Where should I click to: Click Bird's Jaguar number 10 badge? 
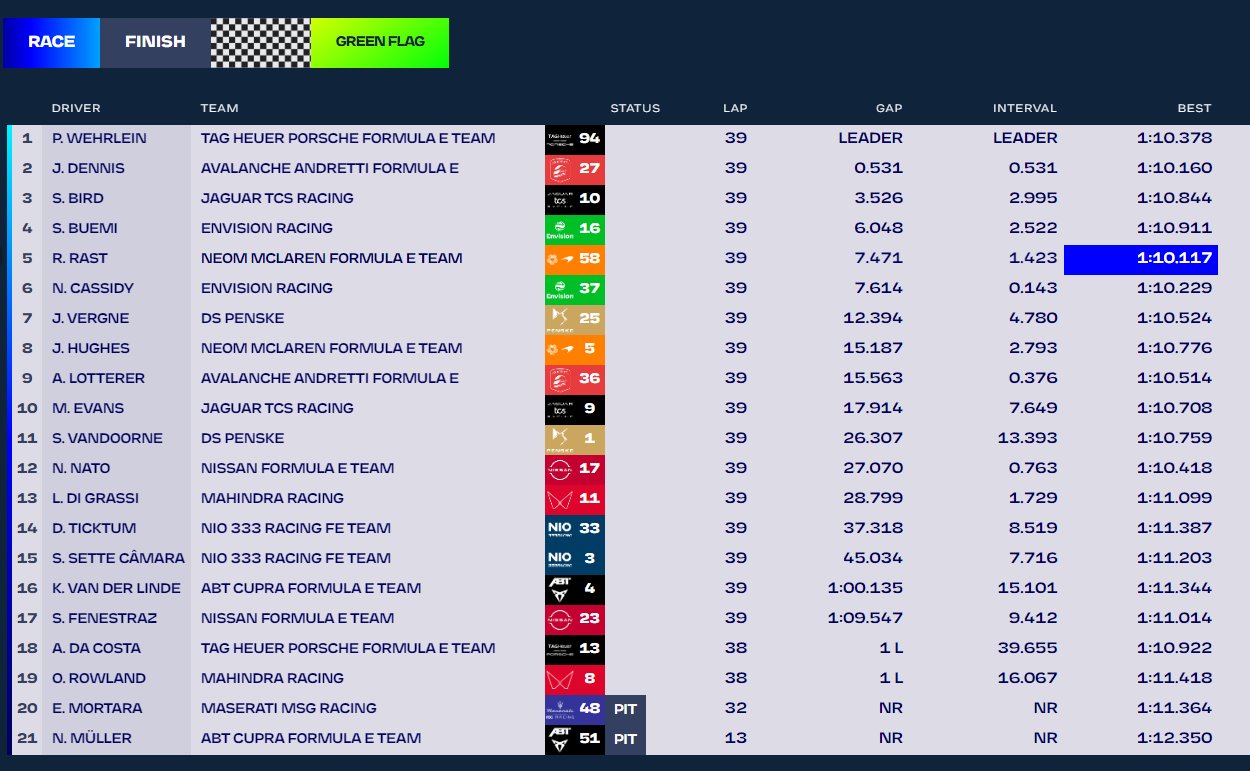click(575, 198)
